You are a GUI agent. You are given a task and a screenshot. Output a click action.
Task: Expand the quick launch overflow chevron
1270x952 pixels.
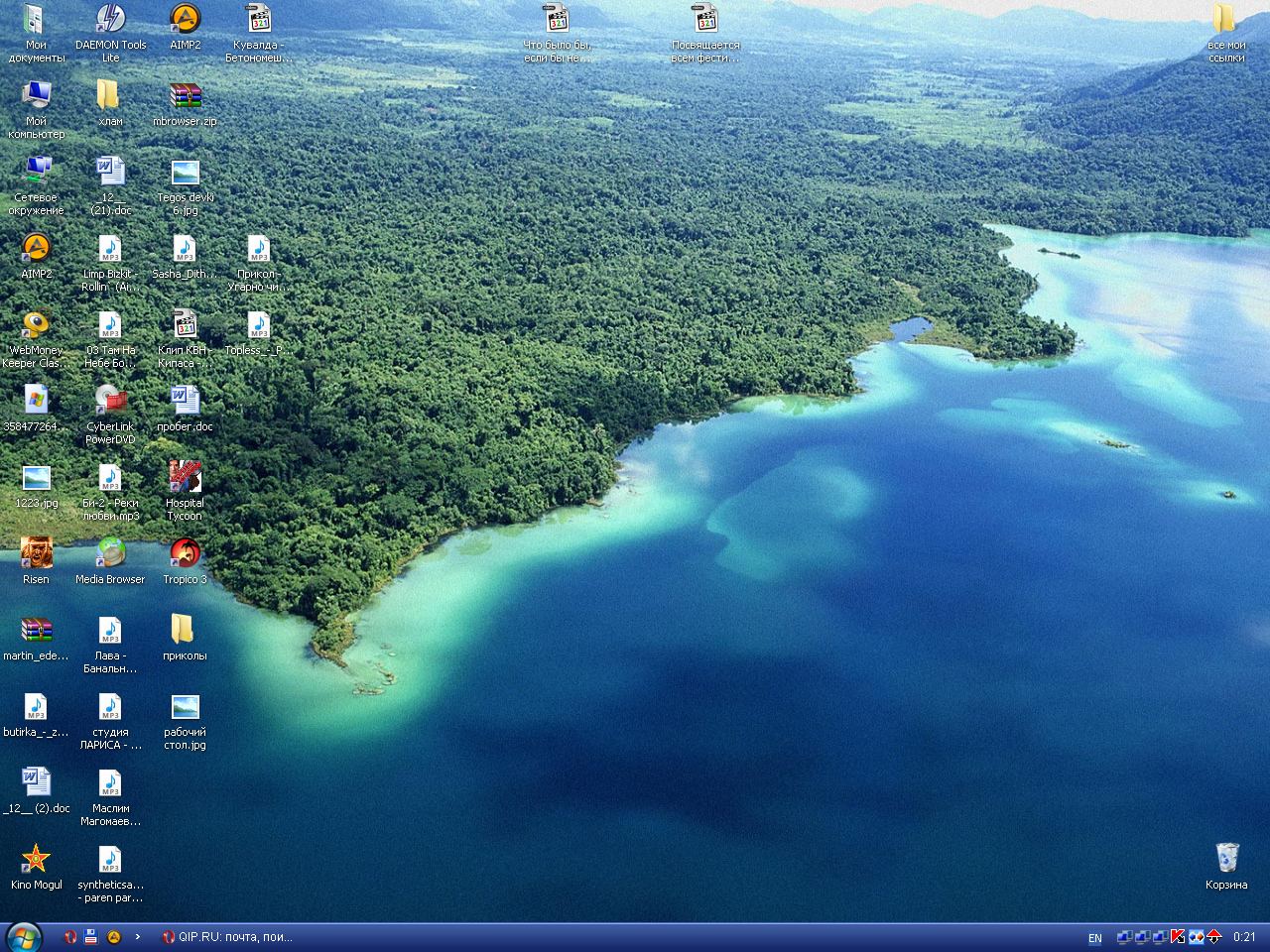point(138,937)
